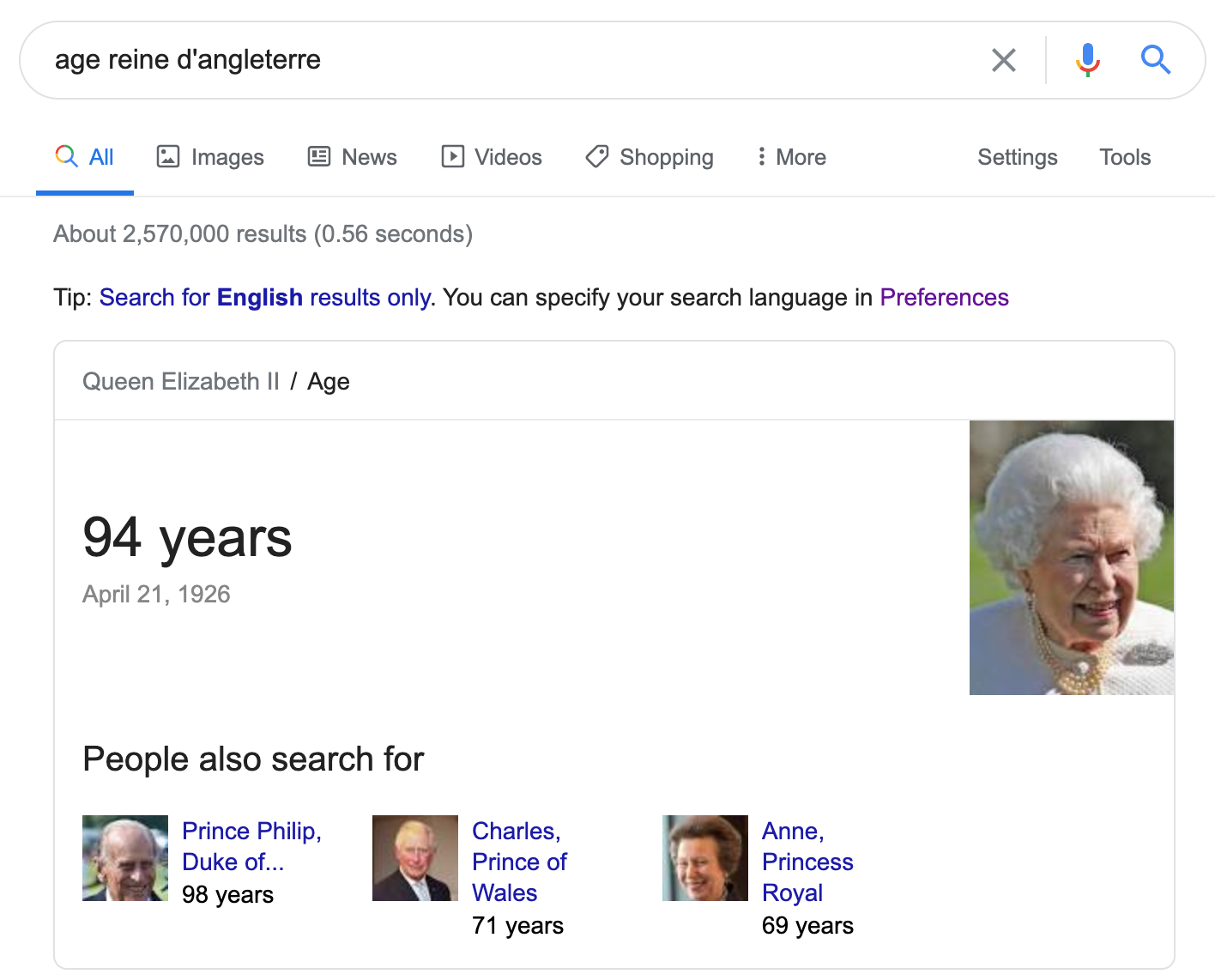Select the All results tab
The width and height of the screenshot is (1215, 980).
point(85,157)
